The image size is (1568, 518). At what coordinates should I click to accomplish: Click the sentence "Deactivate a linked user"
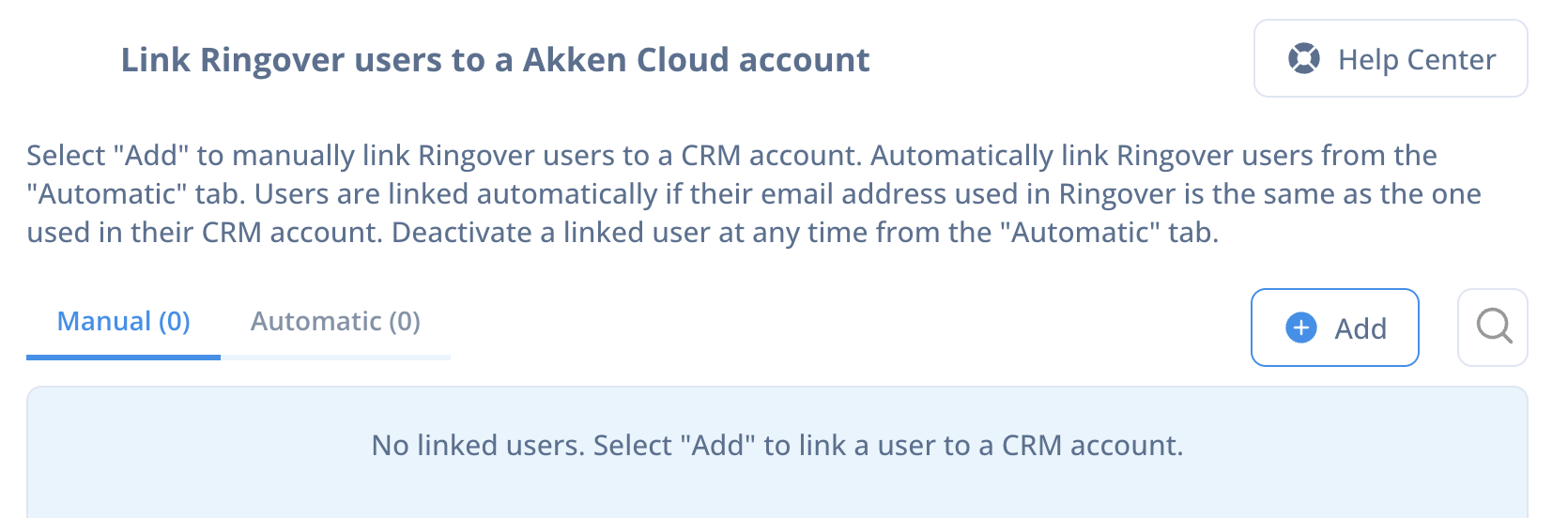[x=805, y=233]
